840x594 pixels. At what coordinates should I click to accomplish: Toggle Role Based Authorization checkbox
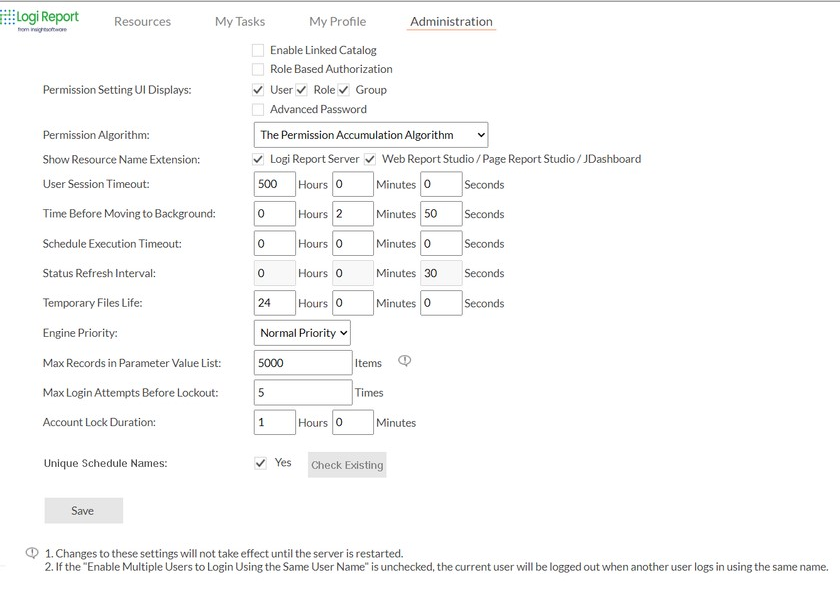(x=258, y=70)
